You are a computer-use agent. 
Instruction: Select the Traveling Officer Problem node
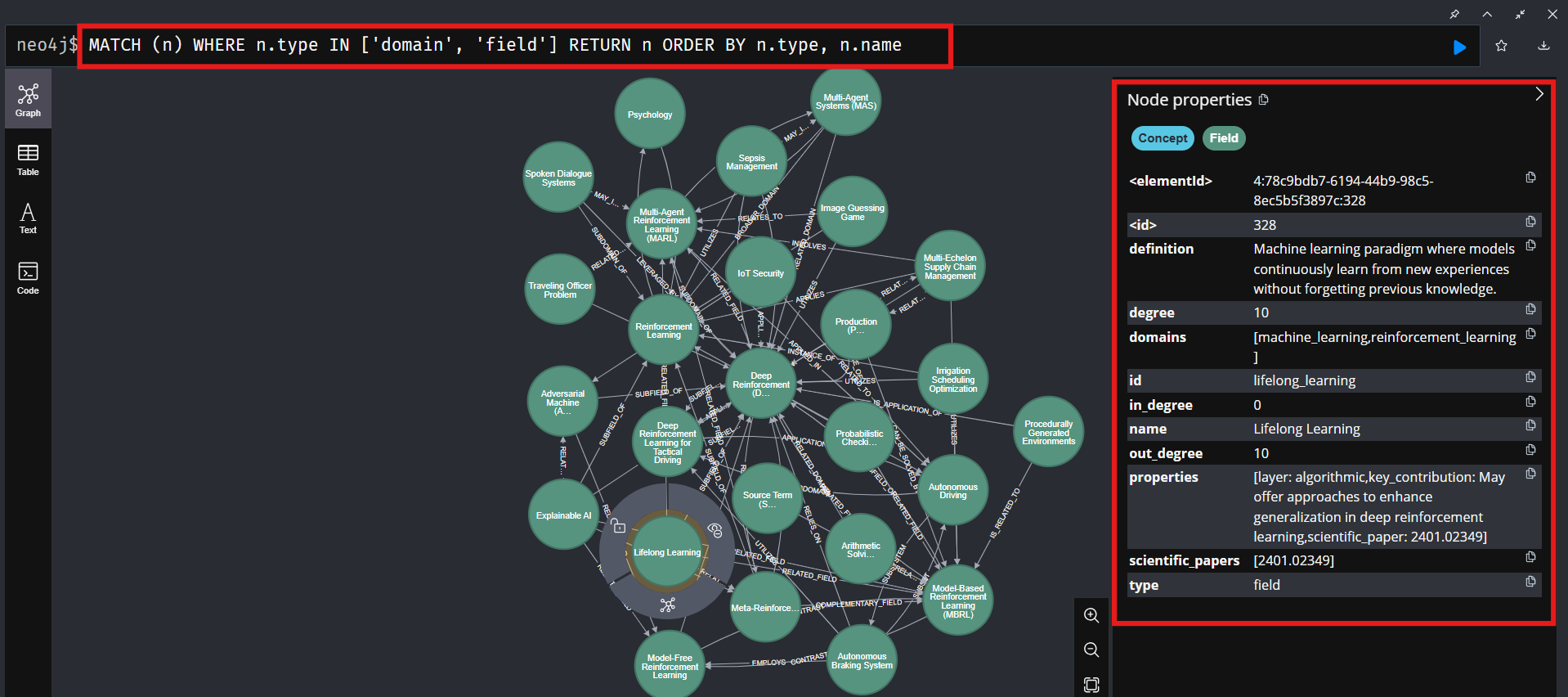click(x=560, y=290)
